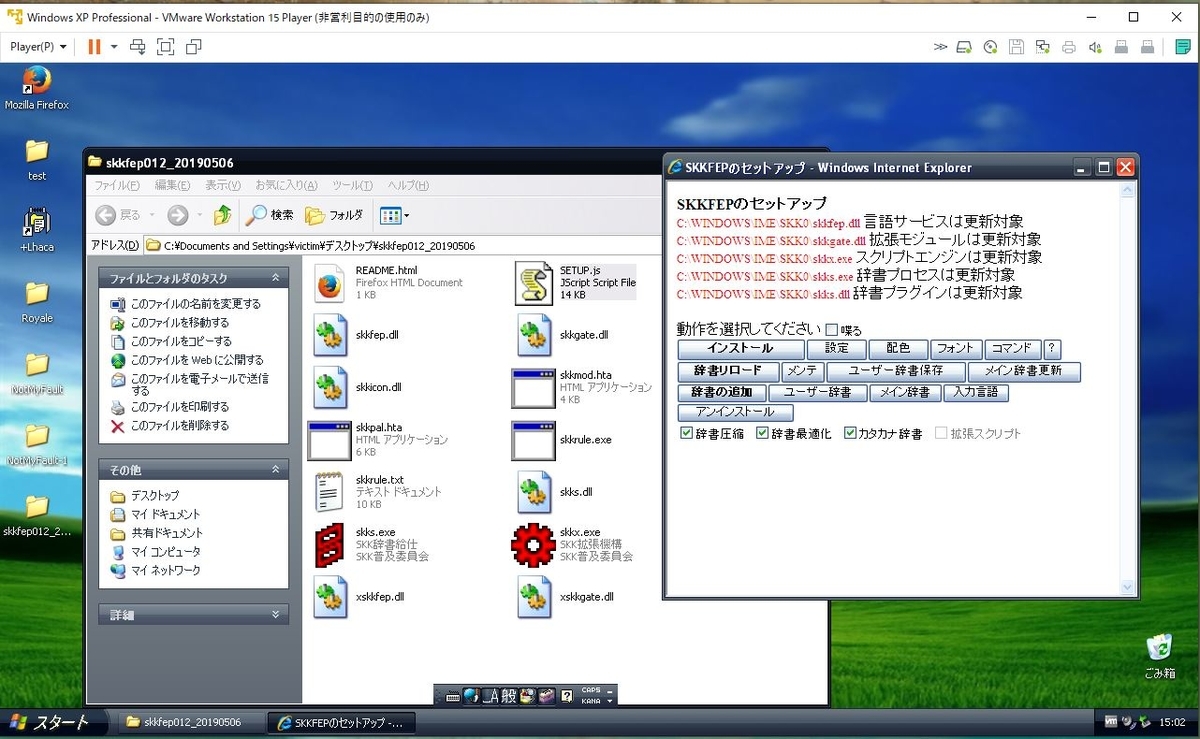
Task: Toggle the 喋る checkbox
Action: (831, 329)
